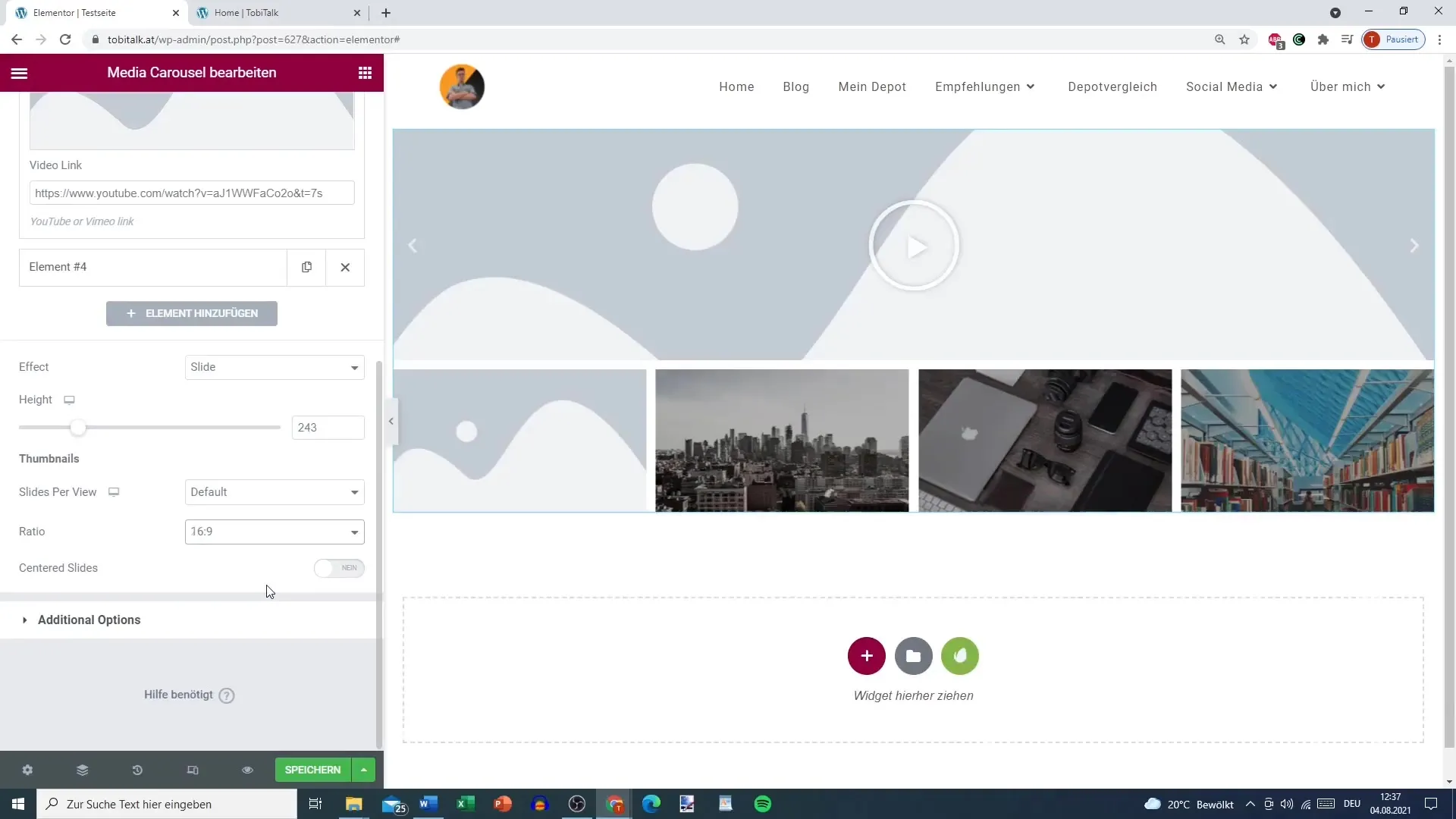The height and width of the screenshot is (819, 1456).
Task: Open browser zoom magnifier icon
Action: tap(1220, 39)
